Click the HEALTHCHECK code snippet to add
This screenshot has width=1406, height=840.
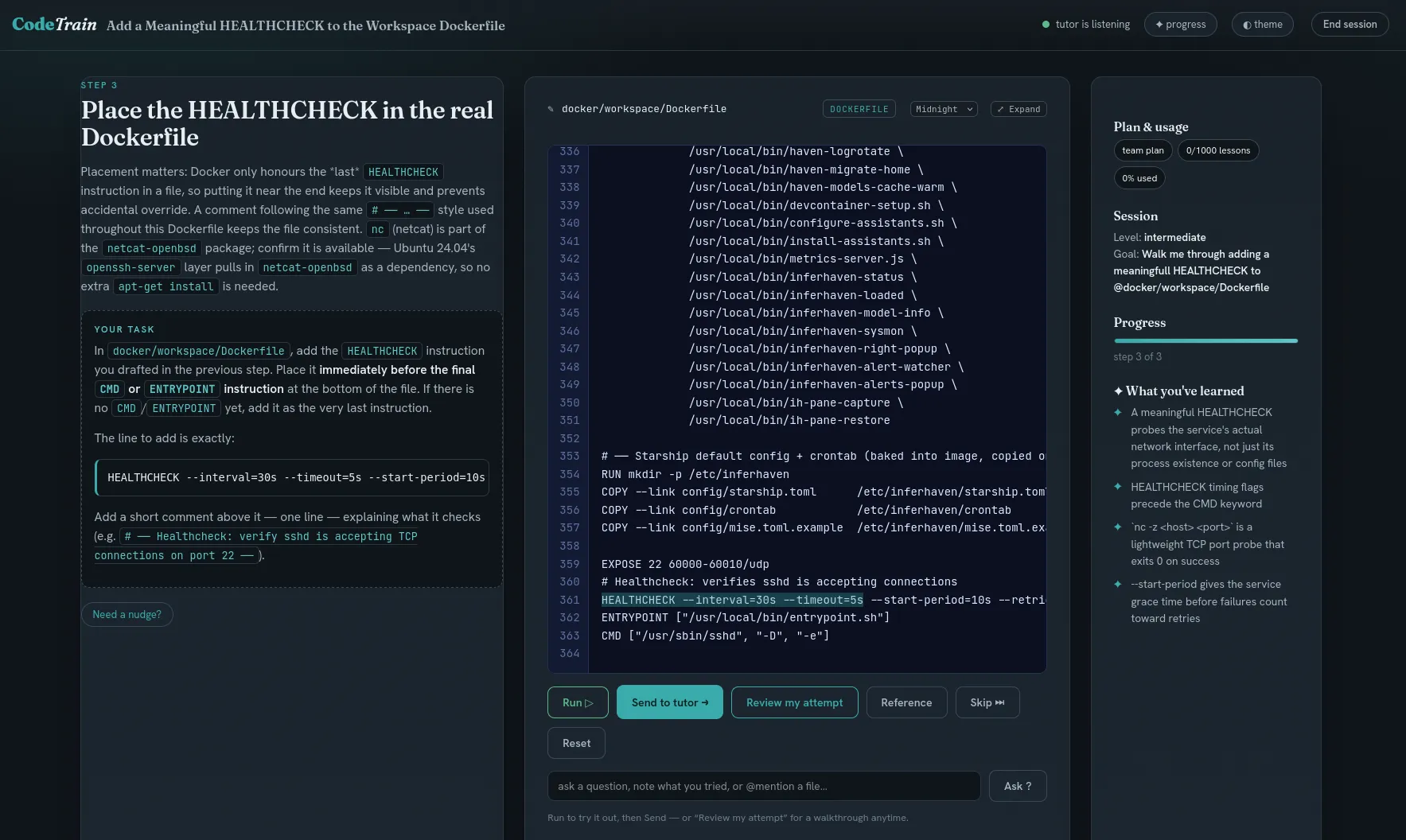292,477
